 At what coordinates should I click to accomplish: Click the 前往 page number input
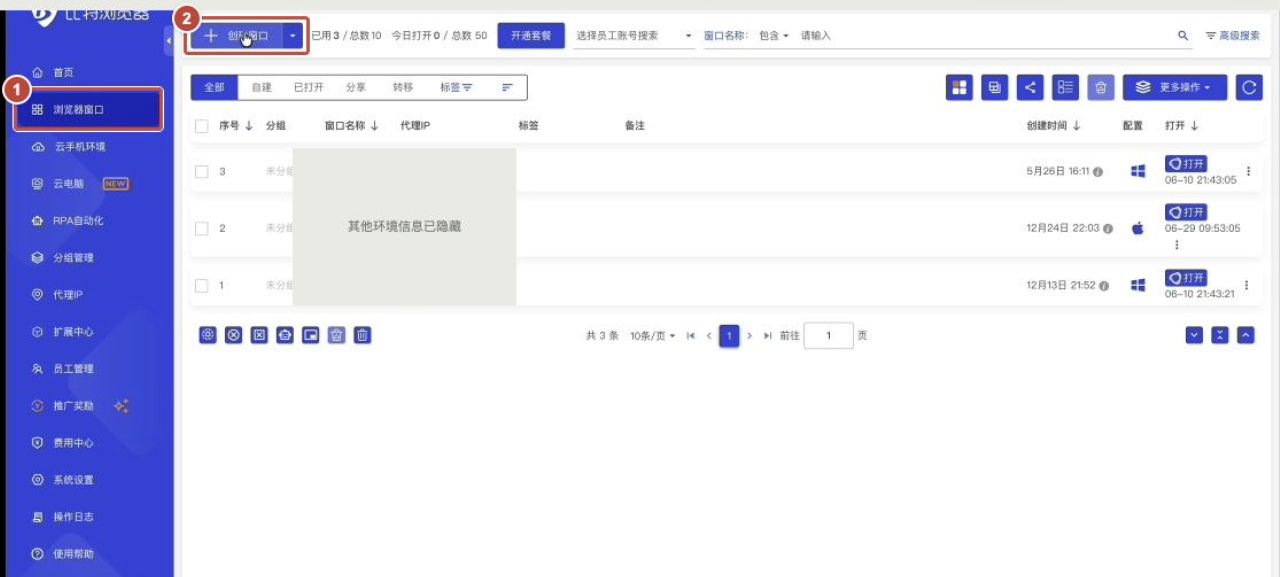point(828,336)
